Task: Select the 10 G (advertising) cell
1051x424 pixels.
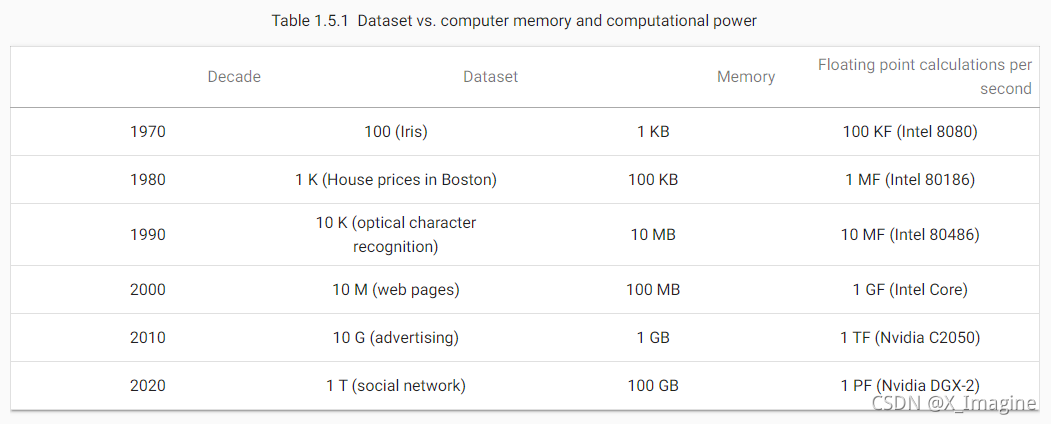Action: click(396, 338)
